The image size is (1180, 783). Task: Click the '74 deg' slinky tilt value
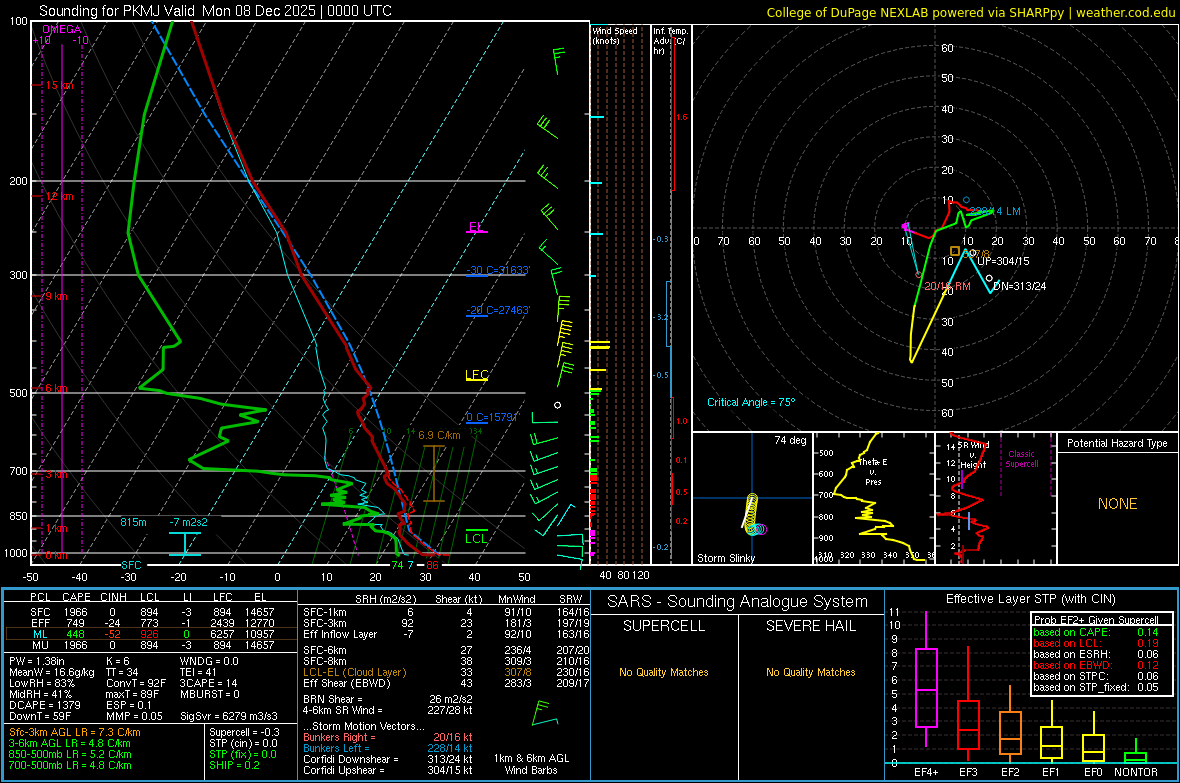(x=789, y=440)
